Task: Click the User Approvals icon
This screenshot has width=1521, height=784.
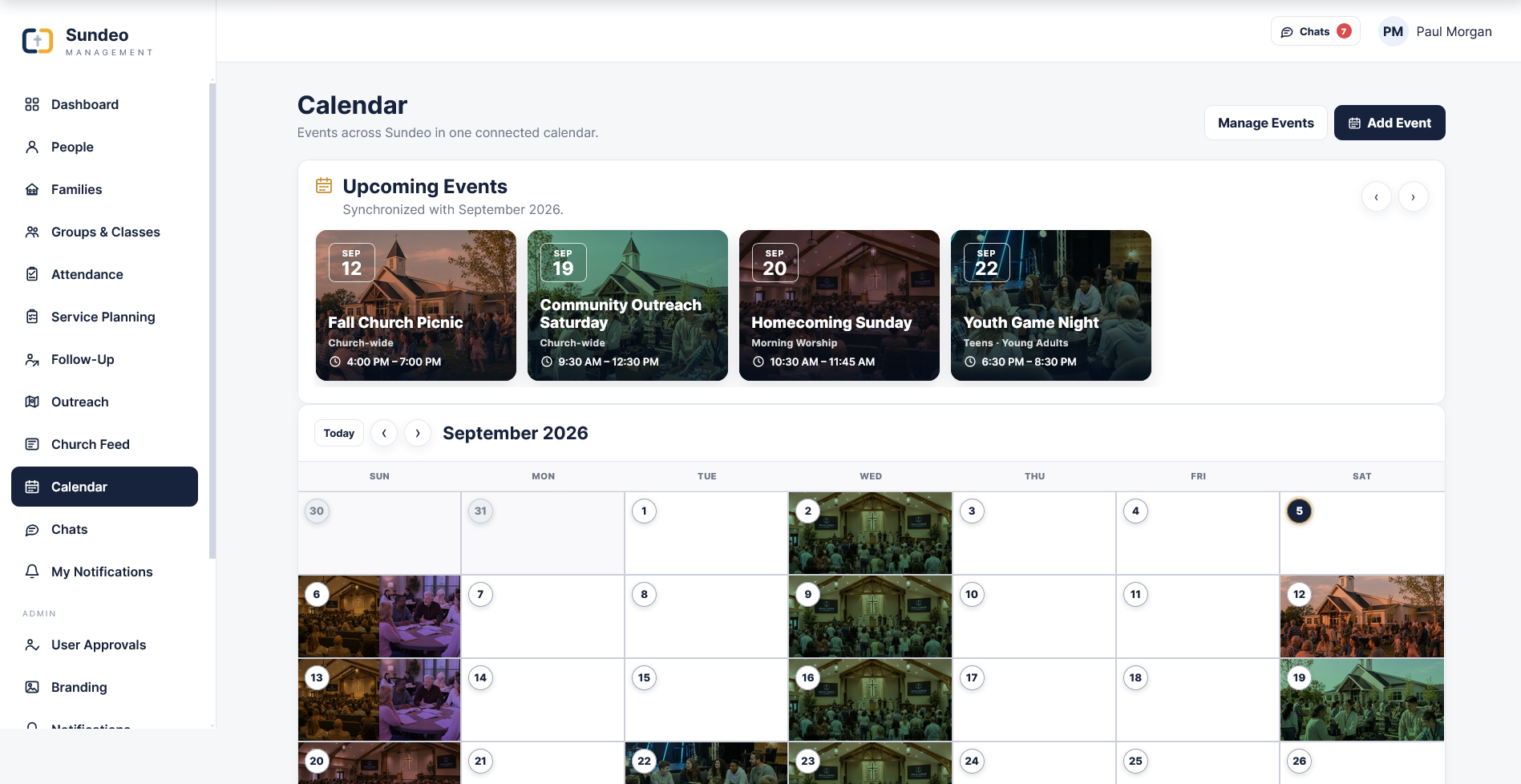Action: [32, 645]
